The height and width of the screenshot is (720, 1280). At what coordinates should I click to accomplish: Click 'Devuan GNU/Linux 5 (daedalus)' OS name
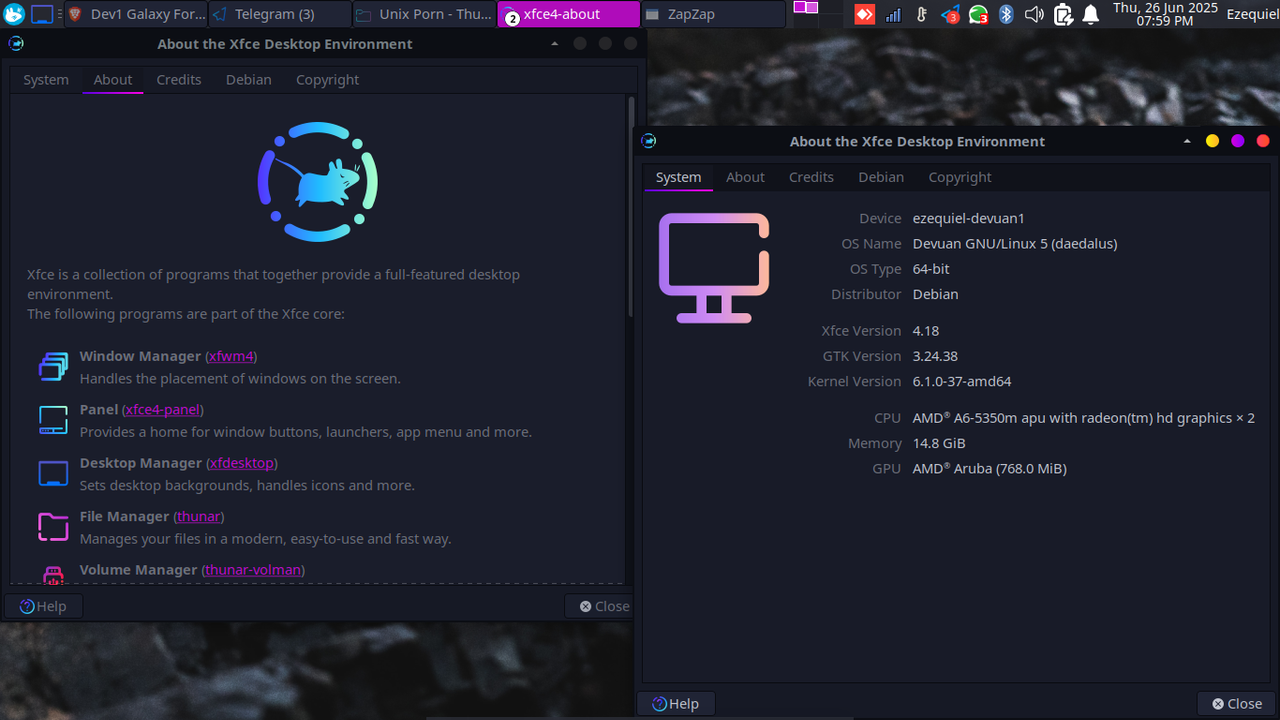[x=1015, y=244]
